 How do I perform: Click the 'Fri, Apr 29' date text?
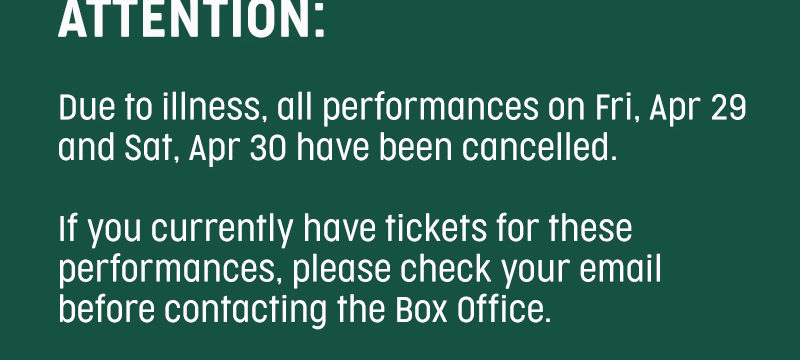[x=670, y=109]
